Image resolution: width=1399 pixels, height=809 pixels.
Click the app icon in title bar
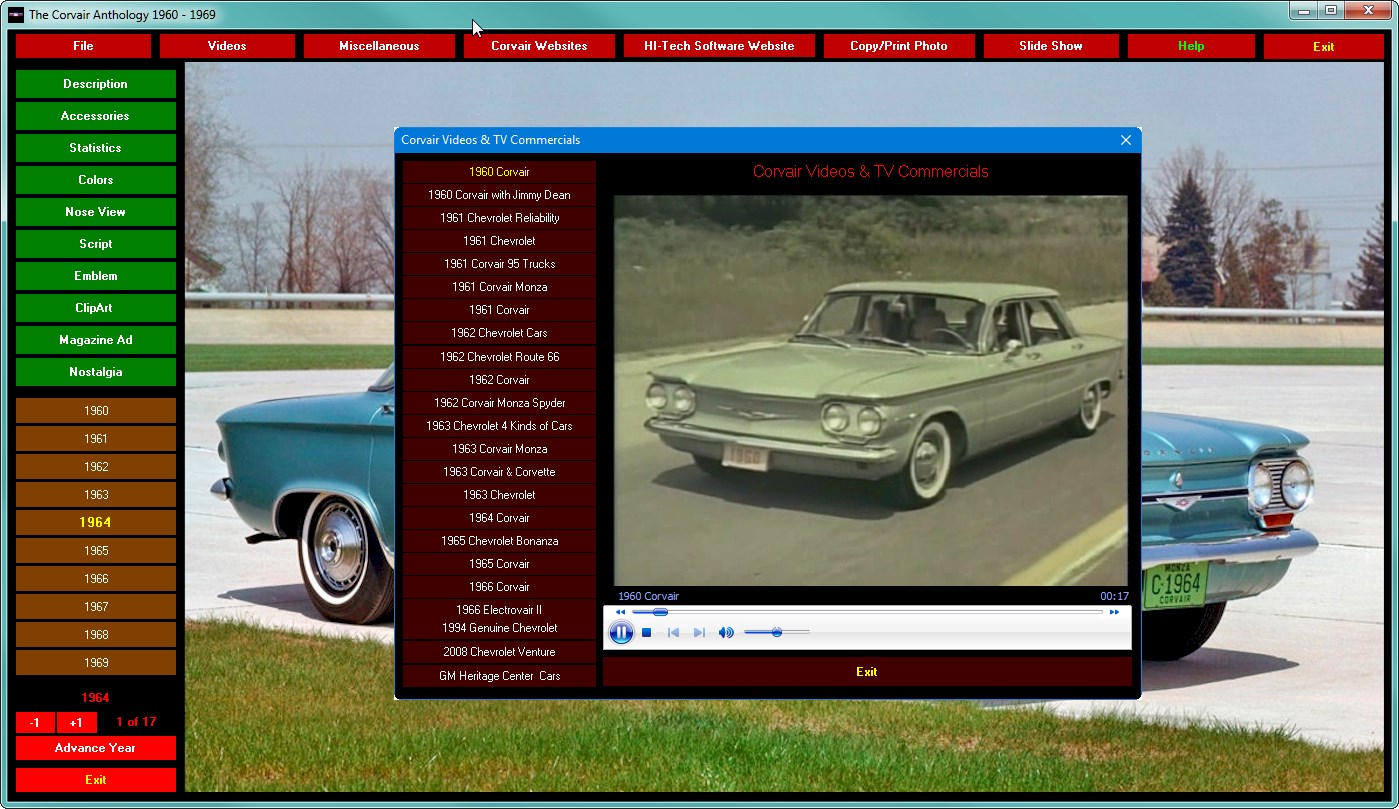tap(16, 15)
